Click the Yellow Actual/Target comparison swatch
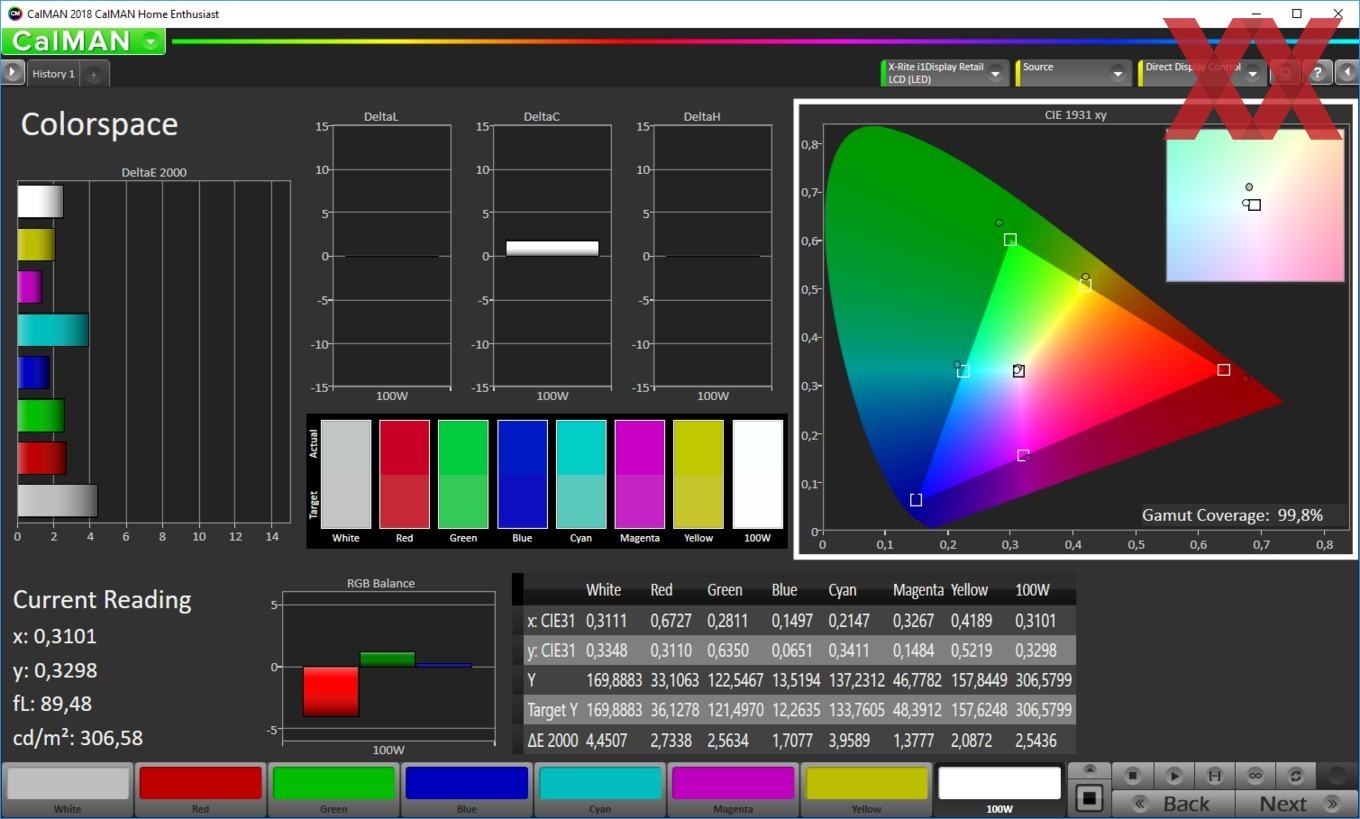Screen dimensions: 1360x819 [698, 474]
